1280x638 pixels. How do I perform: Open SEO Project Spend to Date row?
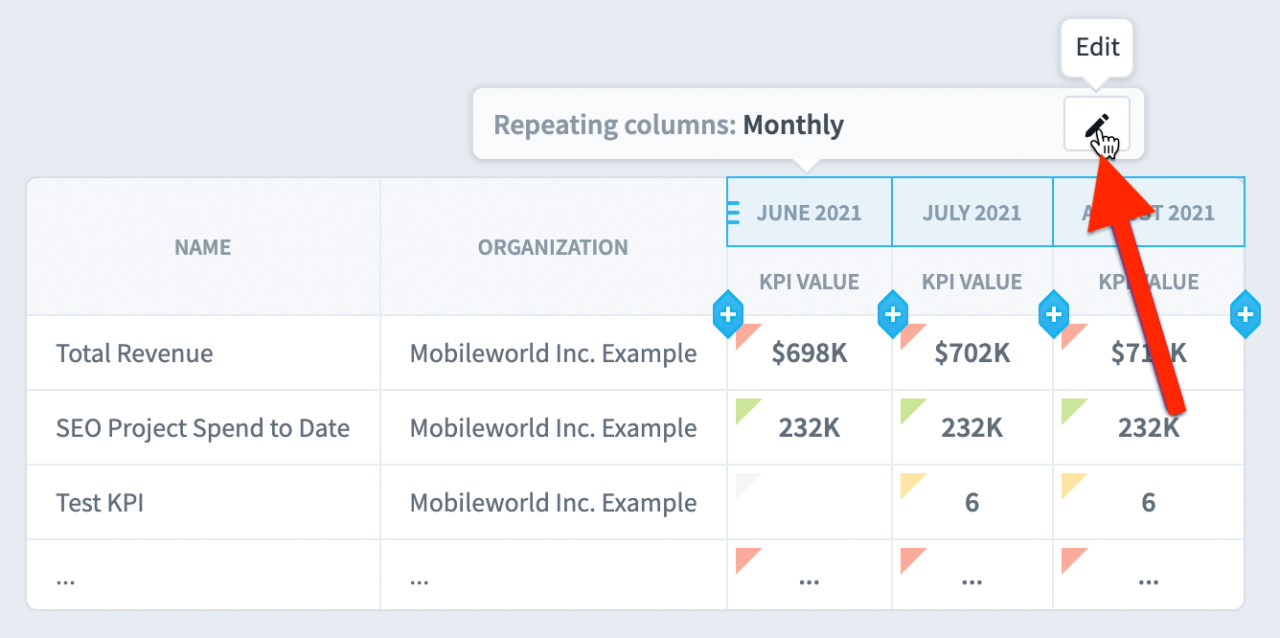(203, 428)
